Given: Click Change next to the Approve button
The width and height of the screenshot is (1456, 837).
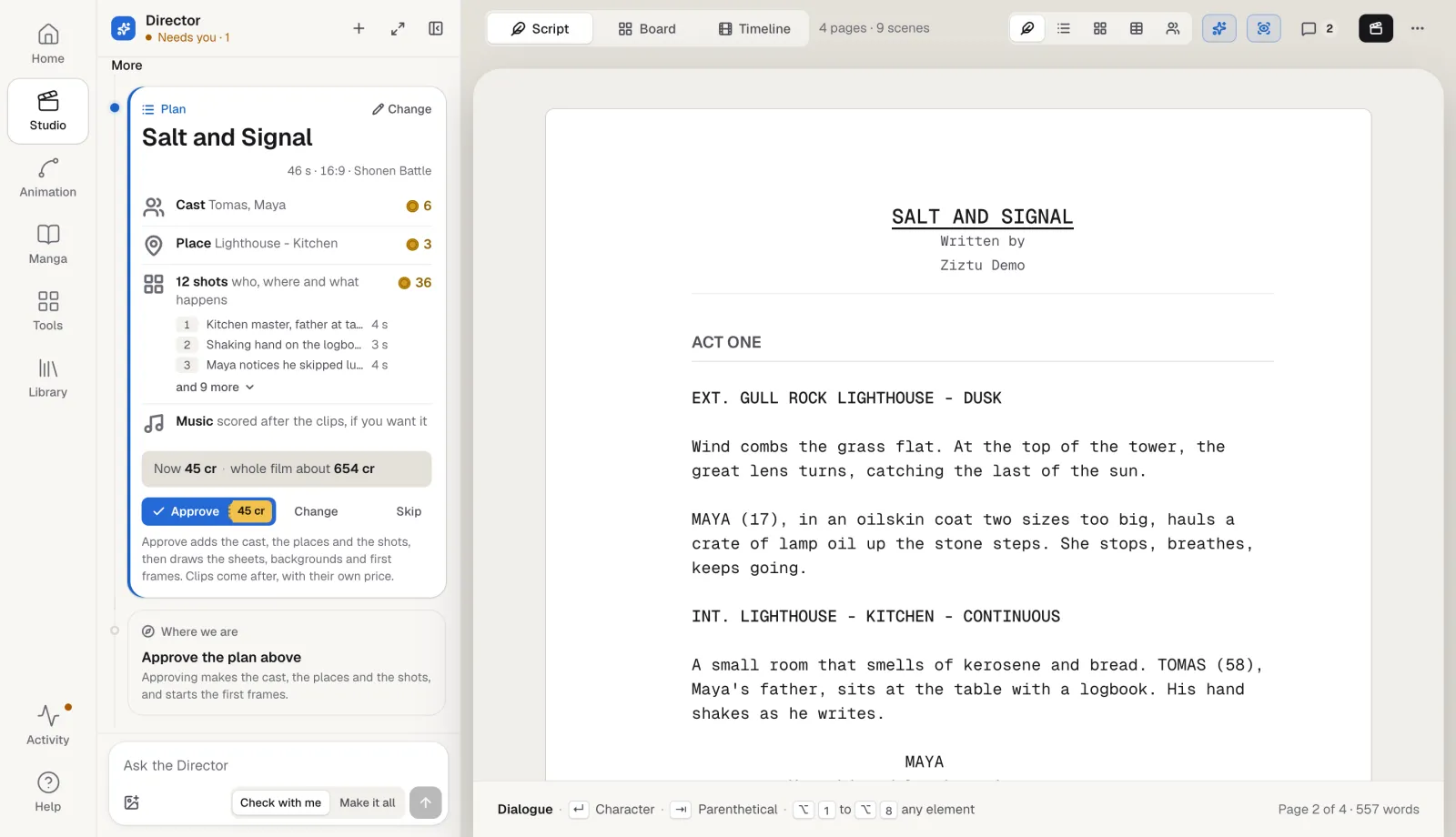Looking at the screenshot, I should click(x=316, y=511).
